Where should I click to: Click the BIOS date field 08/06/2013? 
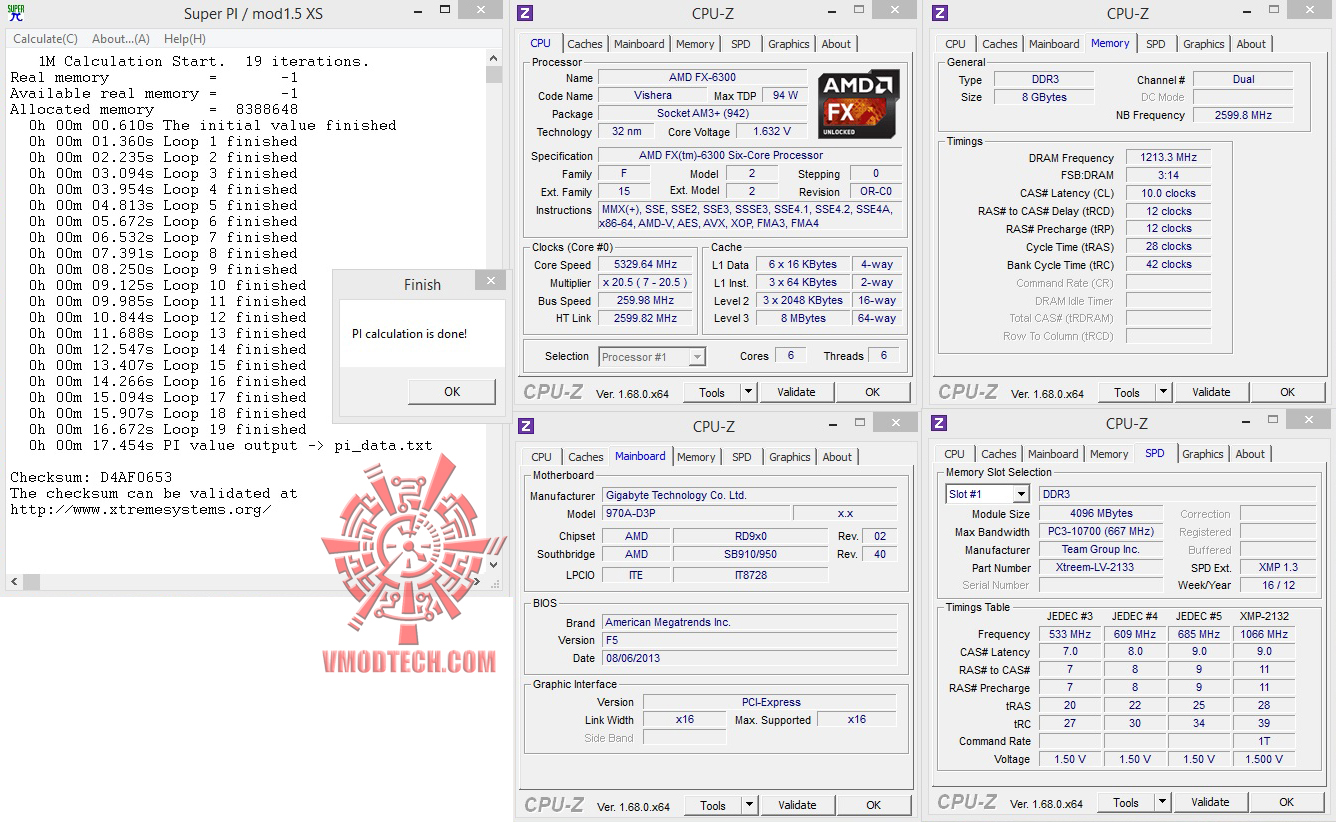[x=749, y=658]
